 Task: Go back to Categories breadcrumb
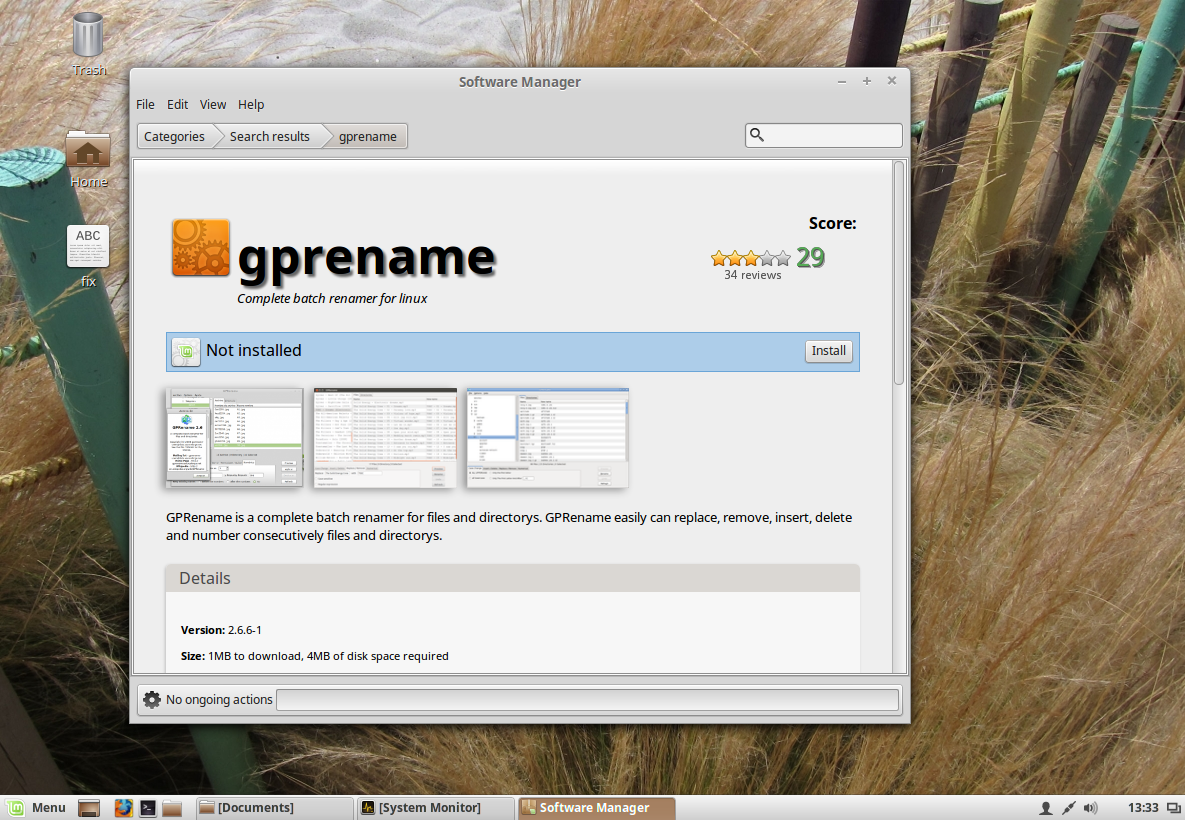[x=174, y=136]
